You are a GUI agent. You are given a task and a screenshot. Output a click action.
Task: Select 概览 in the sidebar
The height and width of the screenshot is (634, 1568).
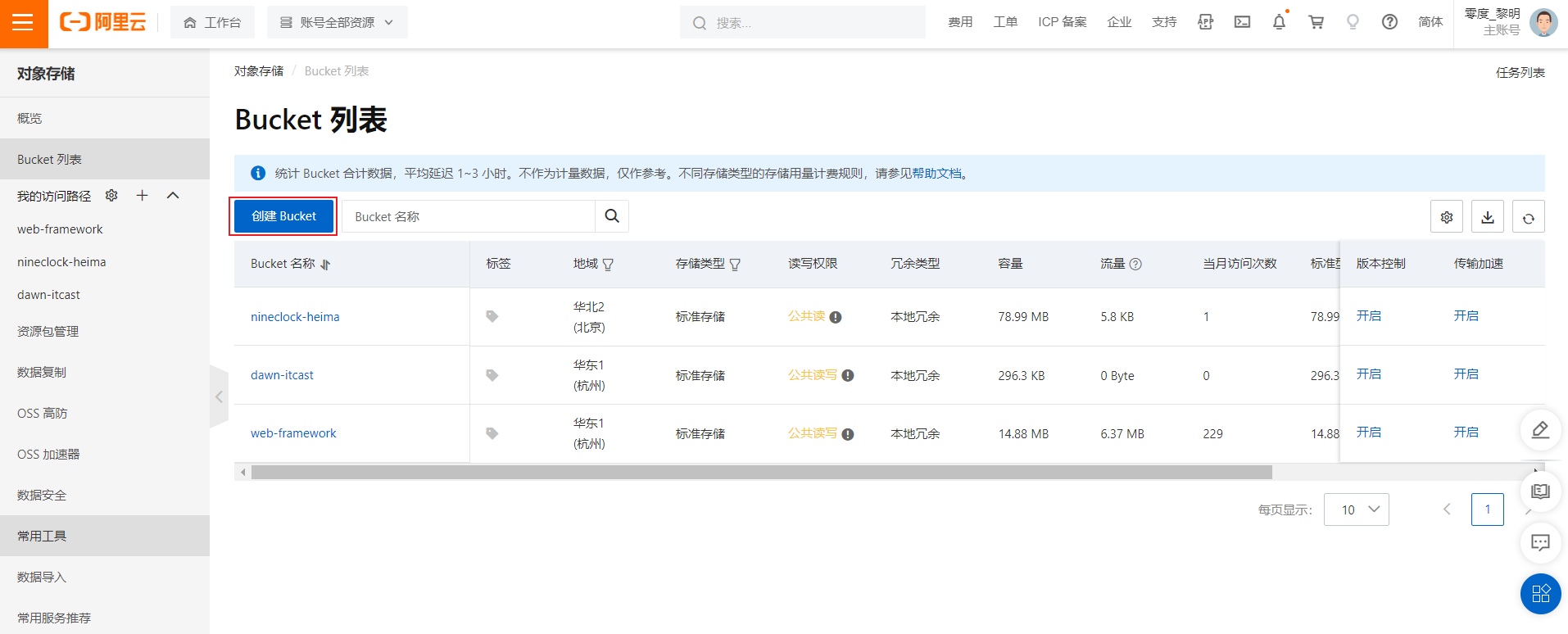pyautogui.click(x=29, y=119)
